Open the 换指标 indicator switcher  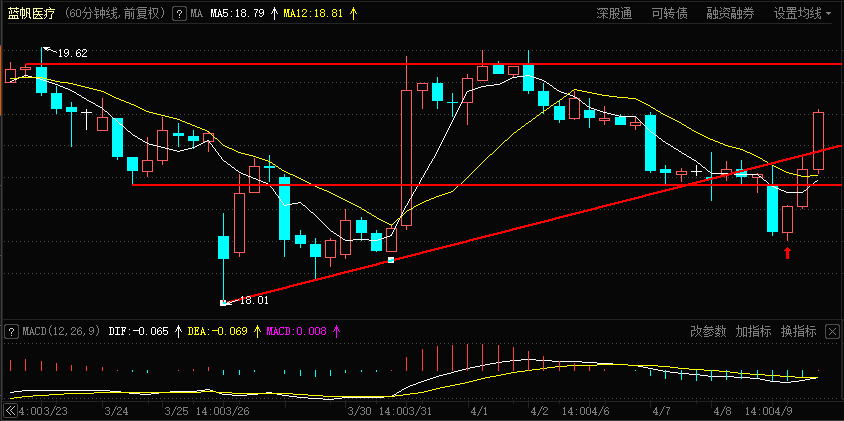(799, 331)
